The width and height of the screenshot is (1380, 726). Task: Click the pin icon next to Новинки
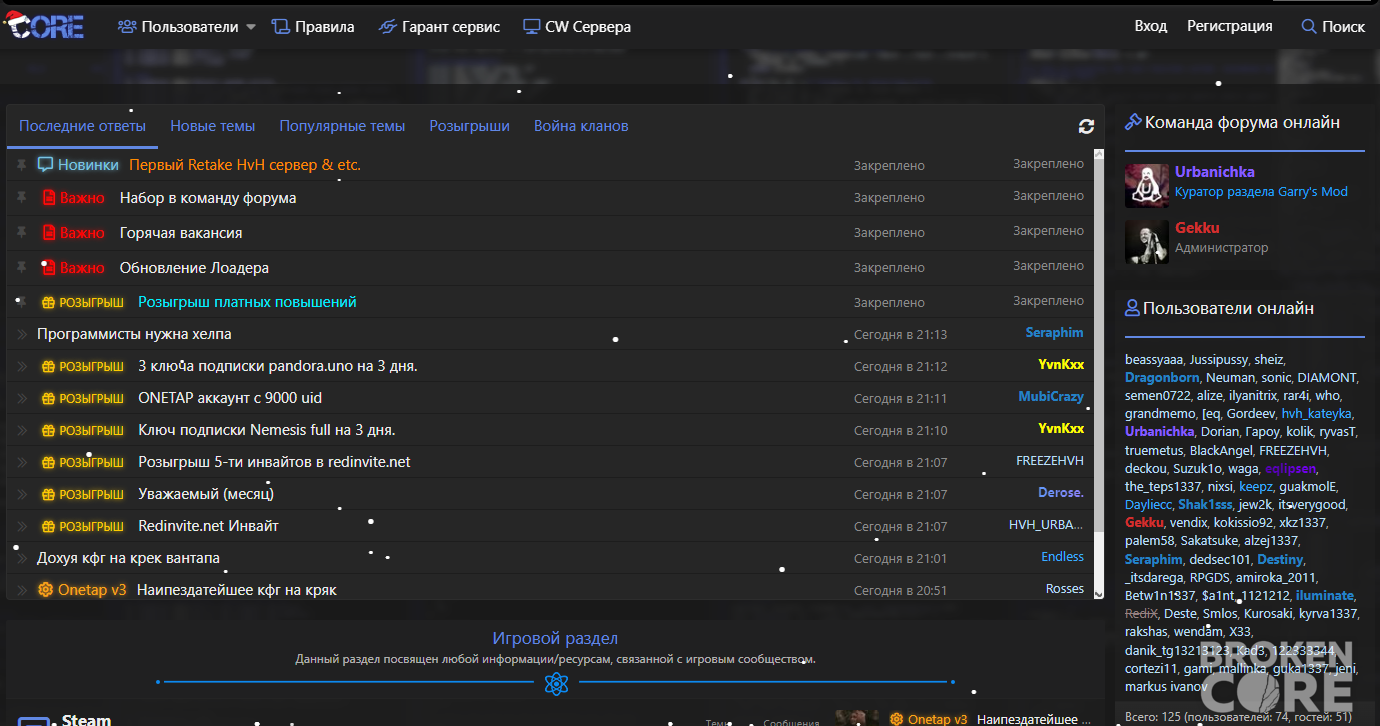(x=22, y=165)
